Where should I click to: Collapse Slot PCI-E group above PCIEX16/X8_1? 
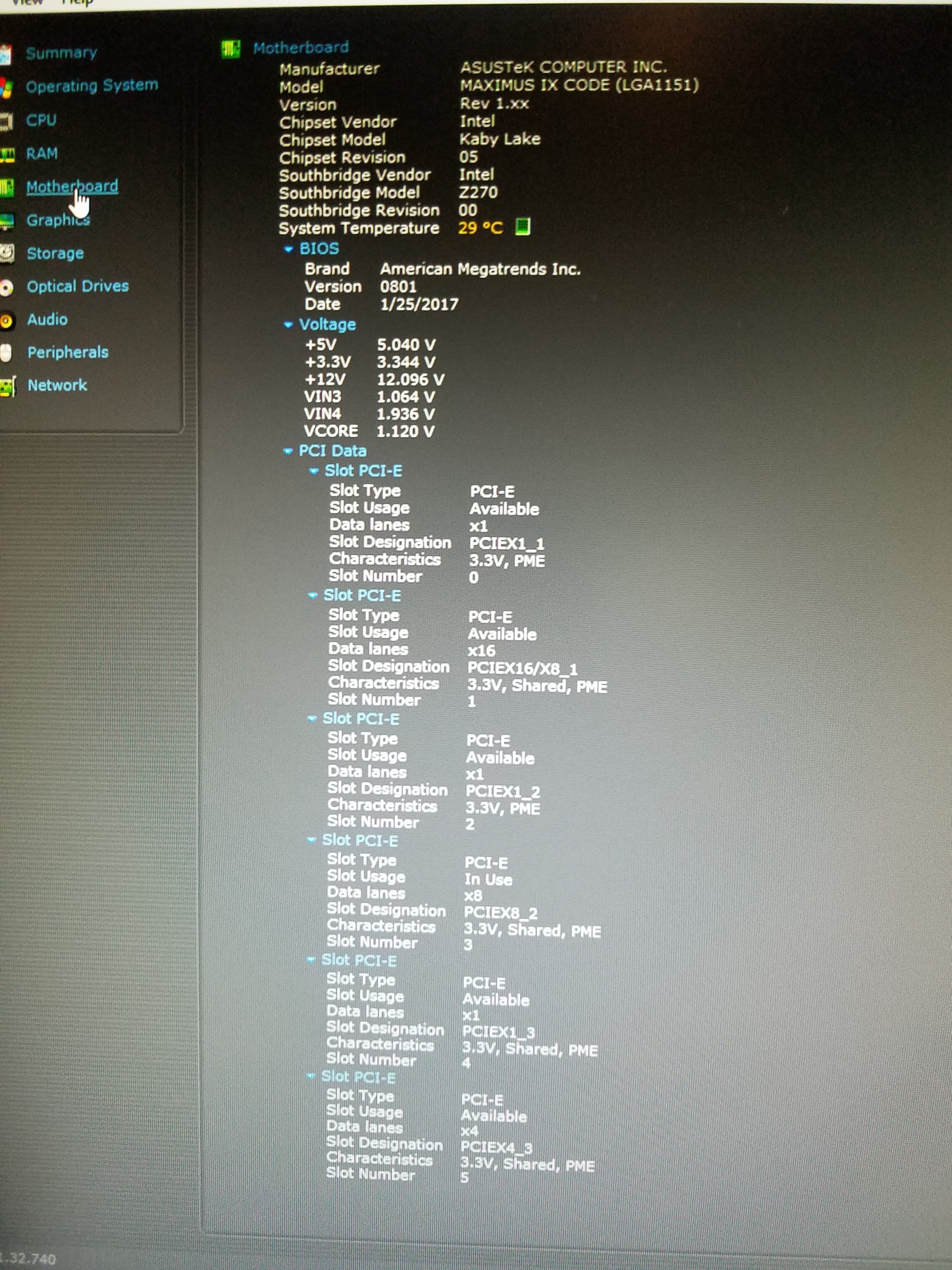click(x=312, y=595)
